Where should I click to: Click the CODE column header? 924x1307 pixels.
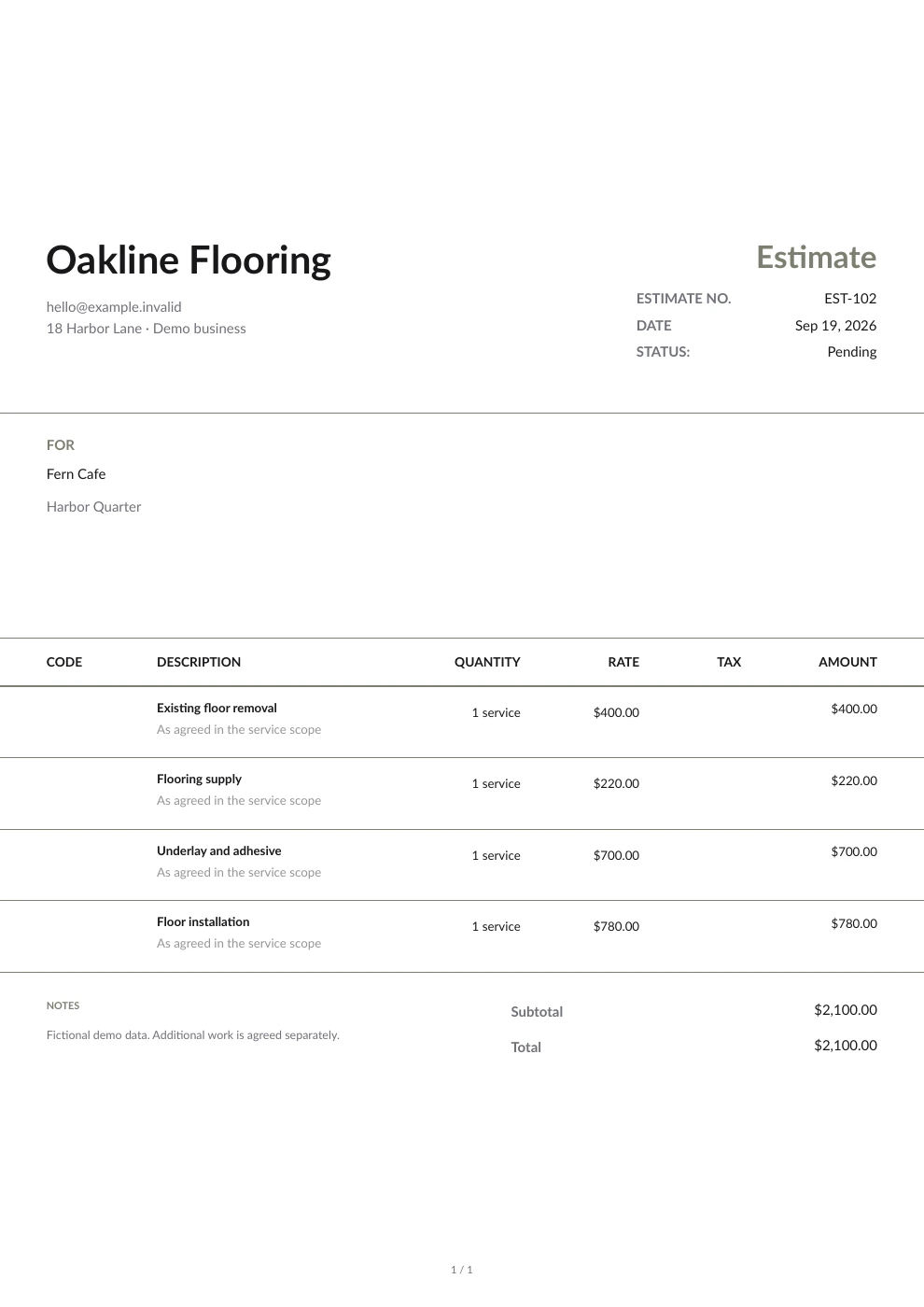click(x=64, y=662)
